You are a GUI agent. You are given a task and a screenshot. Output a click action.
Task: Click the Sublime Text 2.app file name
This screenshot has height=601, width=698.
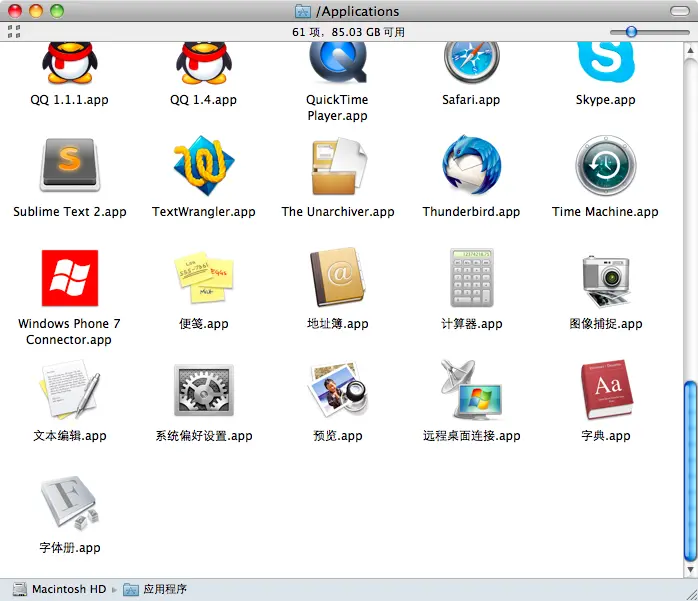(x=70, y=212)
